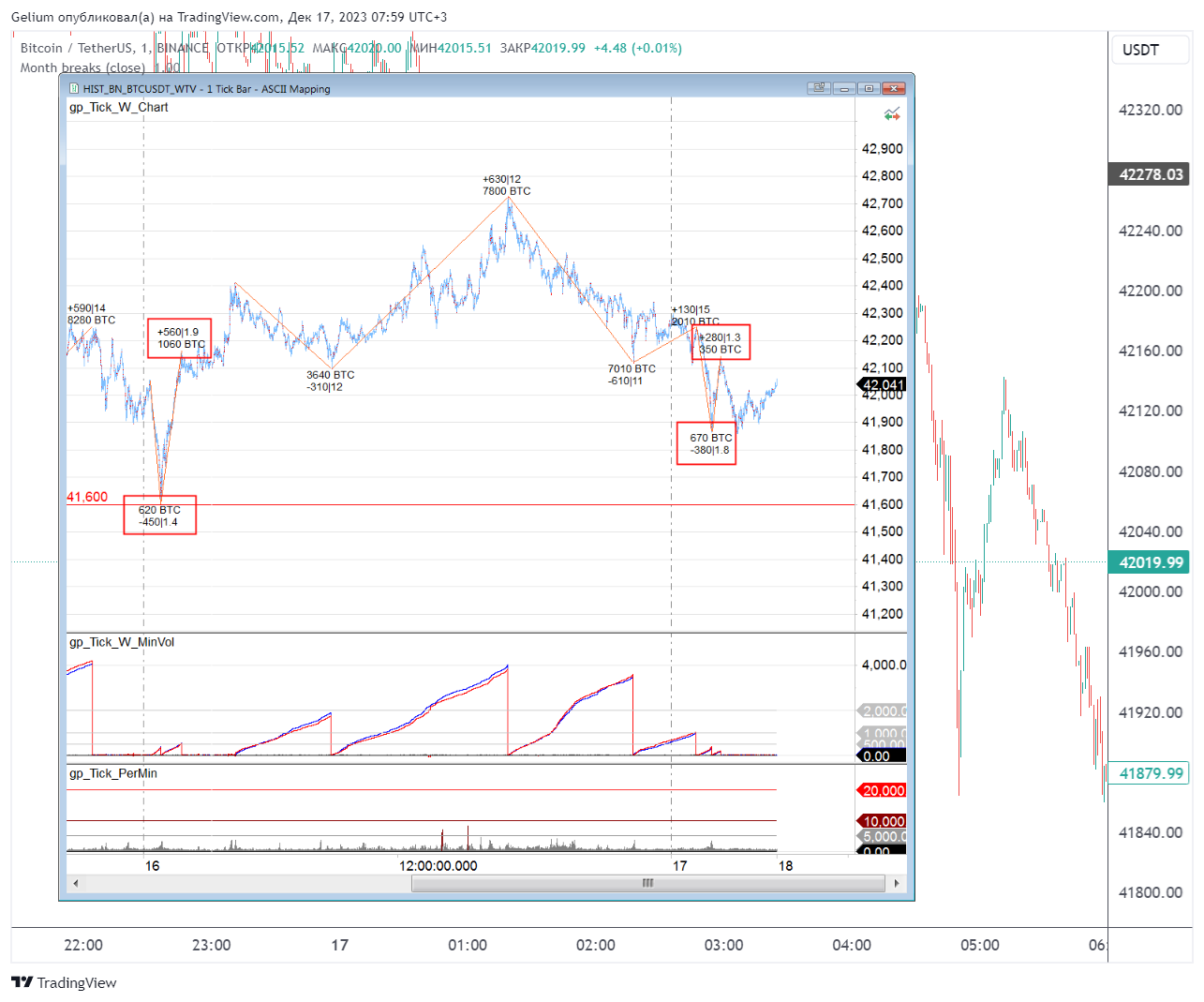Click the 42,041 last price marker in tick window
Screen dimensions: 1204x1002
tap(883, 384)
